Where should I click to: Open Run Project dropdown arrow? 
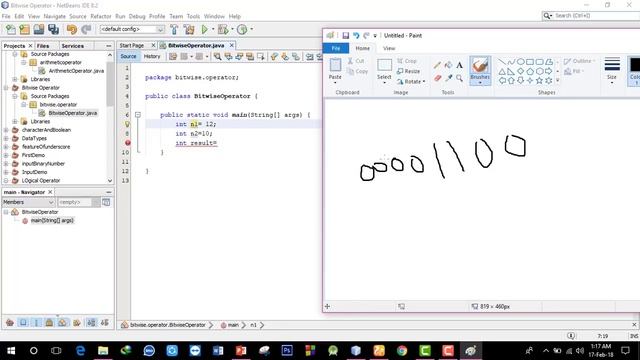213,29
